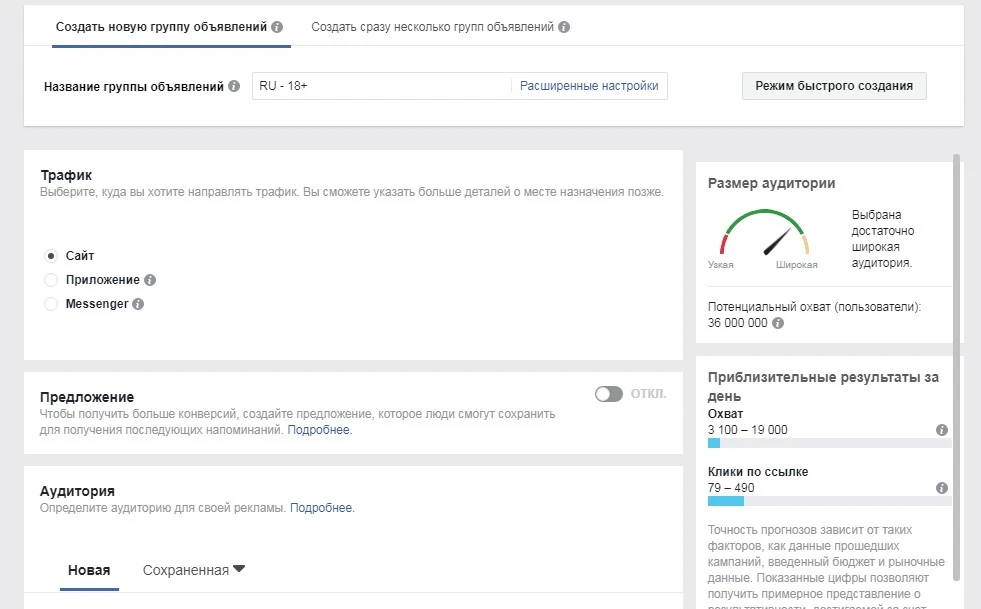Screen dimensions: 981x609
Task: Select the 'Приложение' traffic radio button
Action: coord(51,280)
